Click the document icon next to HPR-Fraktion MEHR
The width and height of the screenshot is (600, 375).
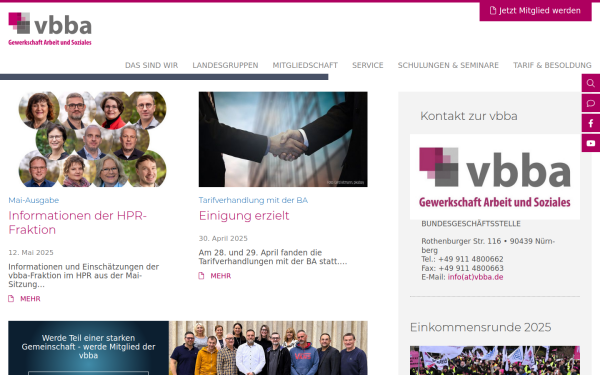tap(11, 298)
